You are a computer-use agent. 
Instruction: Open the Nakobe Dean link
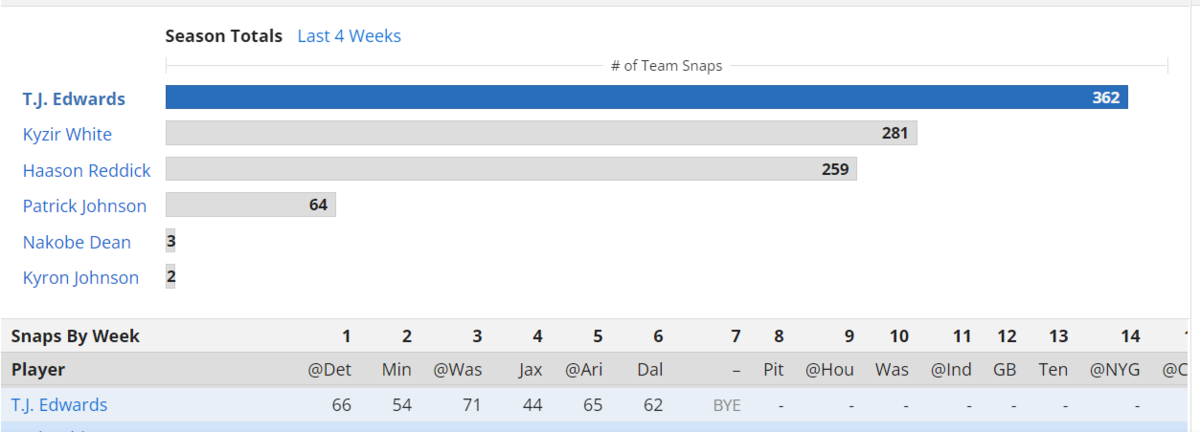77,242
